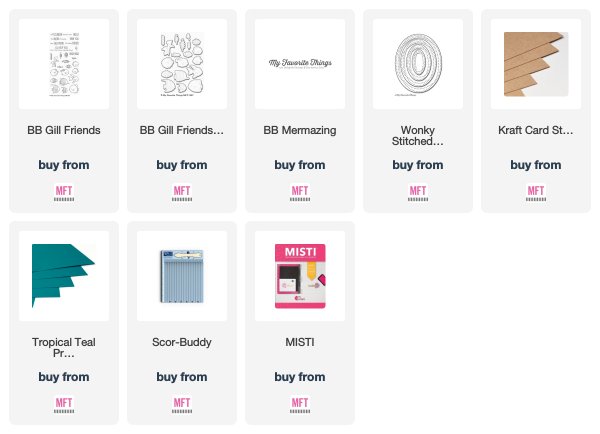
Task: Open the pink MISTI tool image
Action: pyautogui.click(x=300, y=276)
